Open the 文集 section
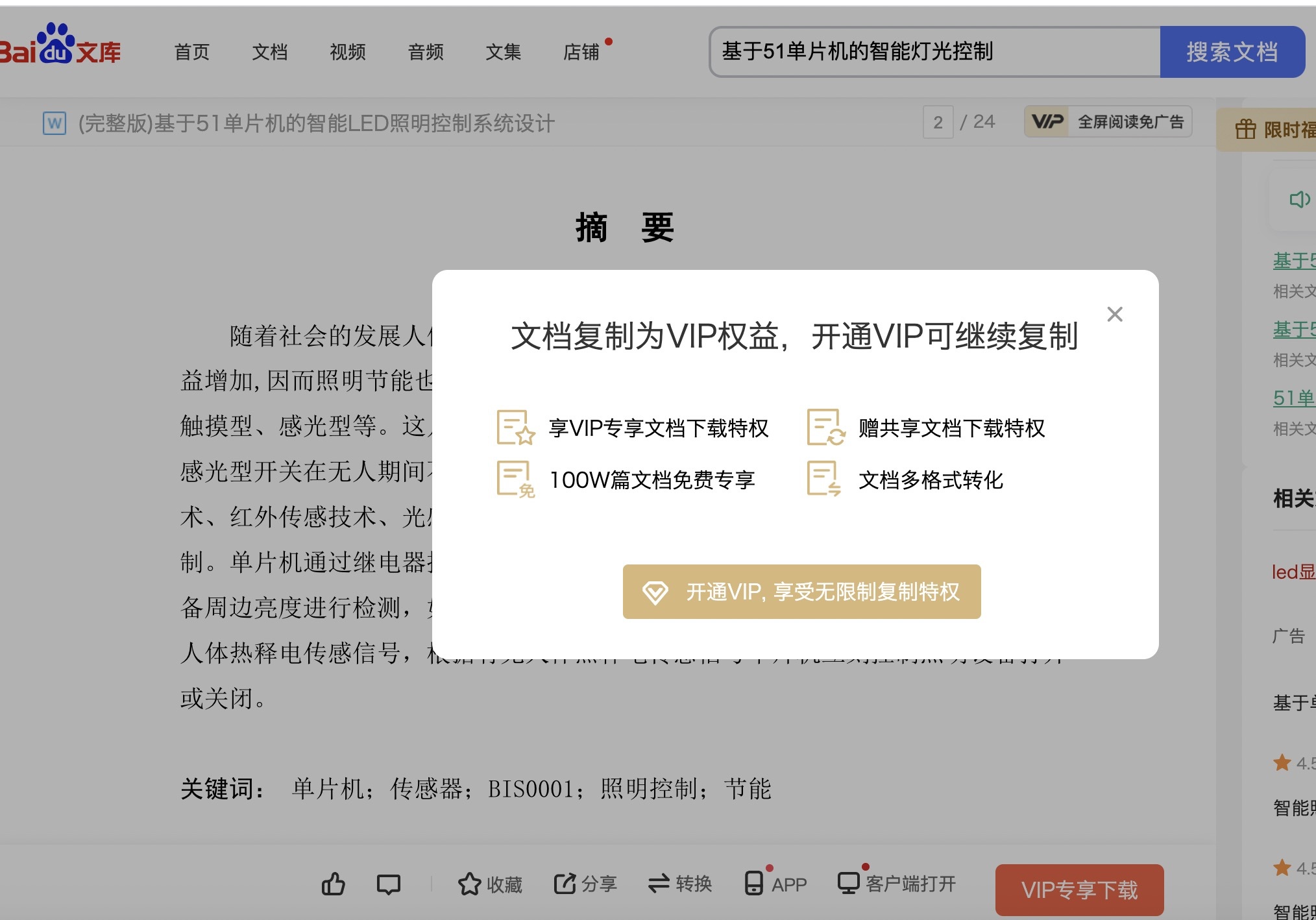1316x920 pixels. 504,52
